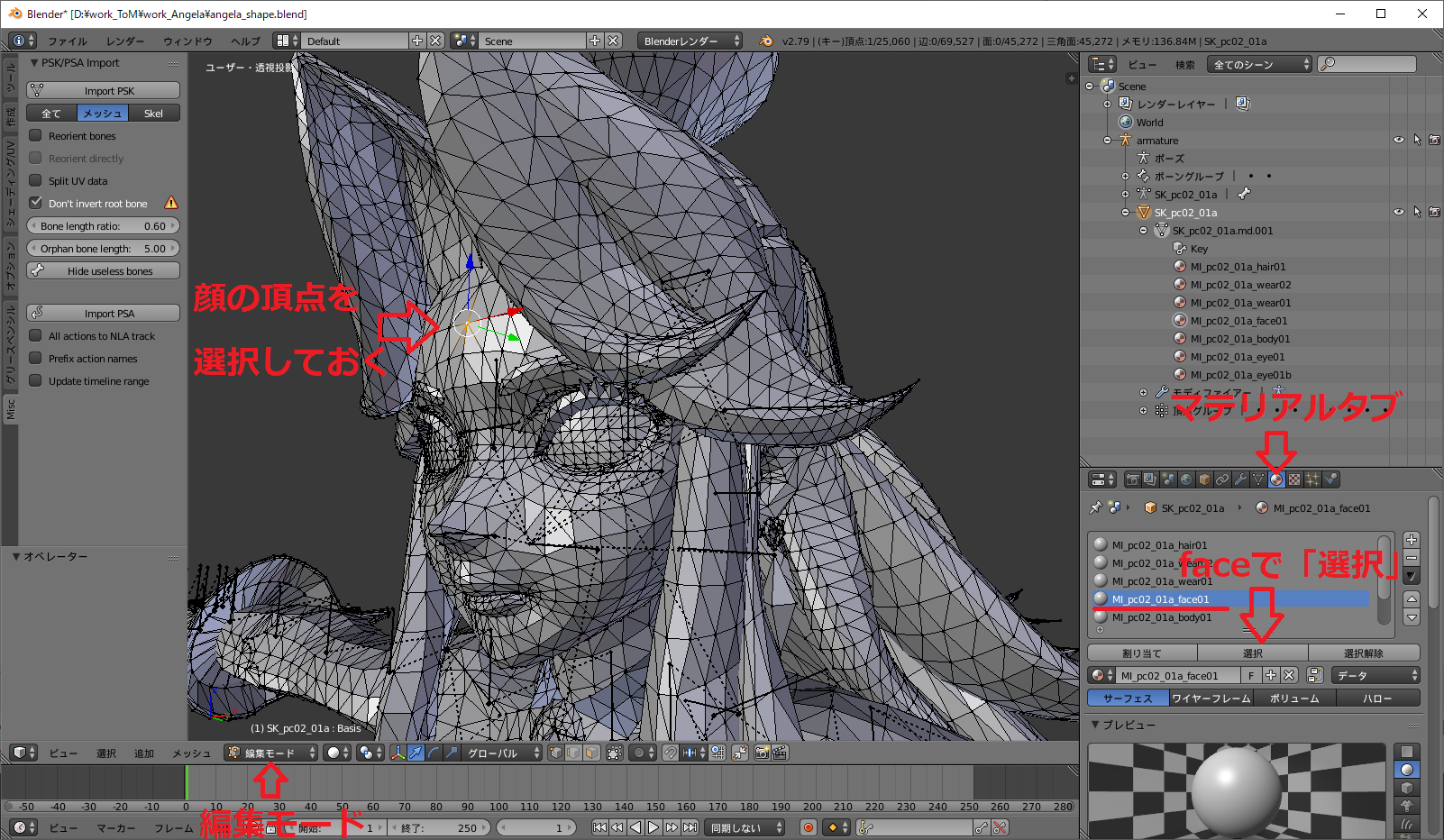
Task: Render an OpenGL viewport animation (clapperboard icon)
Action: pyautogui.click(x=780, y=753)
